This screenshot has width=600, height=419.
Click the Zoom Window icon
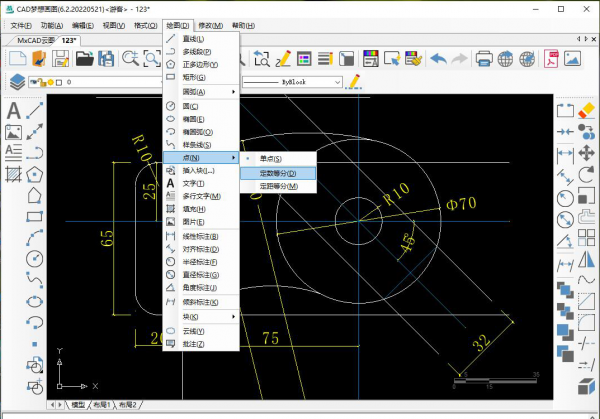coord(152,59)
